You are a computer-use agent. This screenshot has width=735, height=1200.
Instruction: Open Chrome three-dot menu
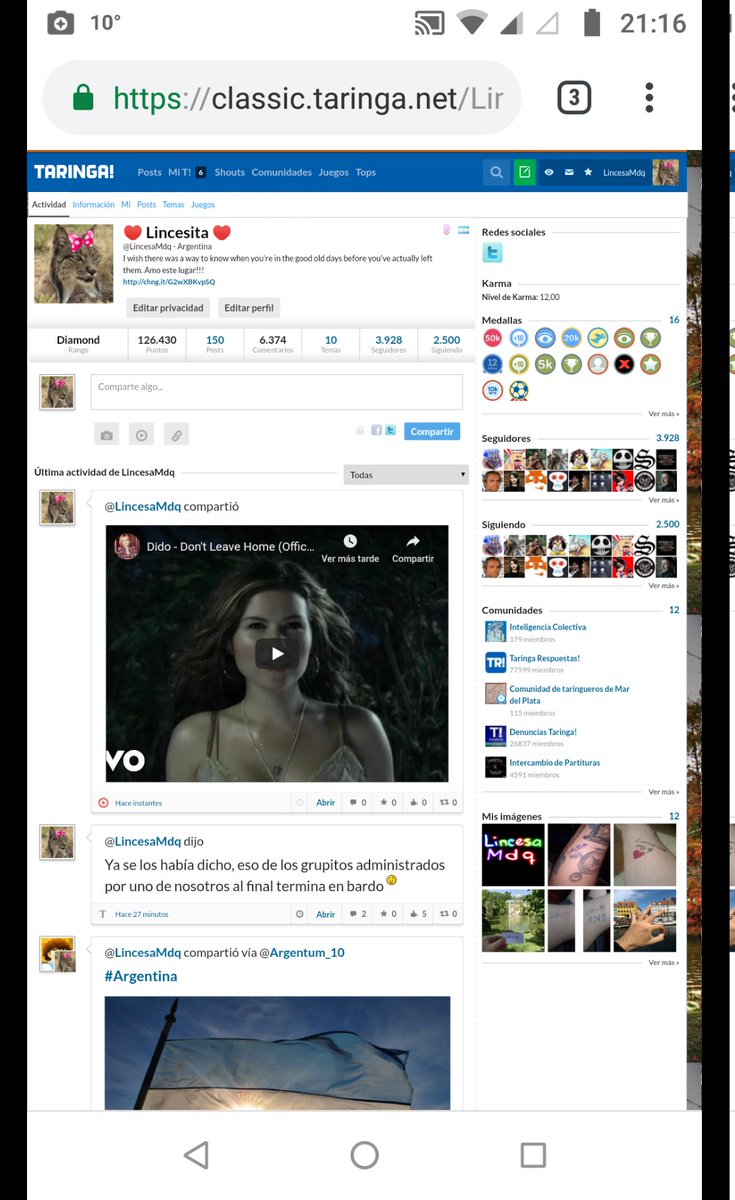(x=649, y=98)
